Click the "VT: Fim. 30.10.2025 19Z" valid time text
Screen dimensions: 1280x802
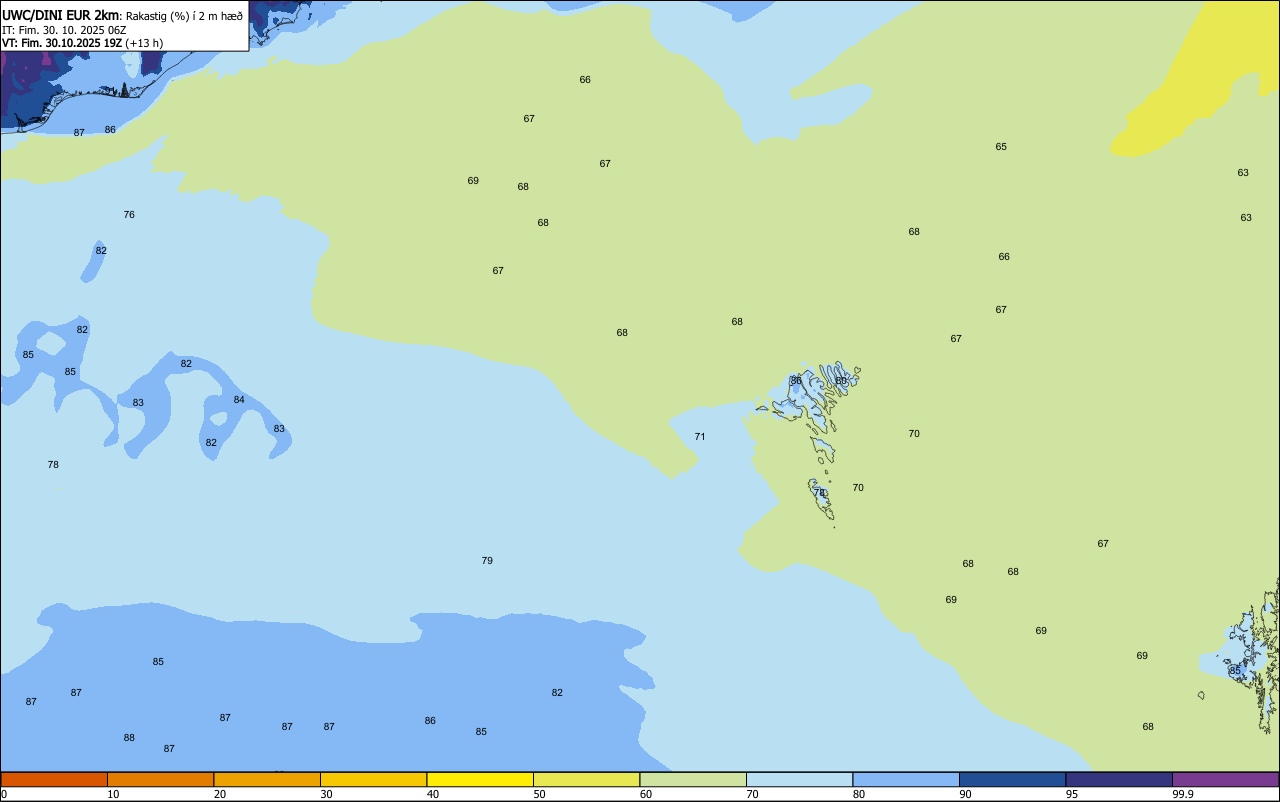61,43
